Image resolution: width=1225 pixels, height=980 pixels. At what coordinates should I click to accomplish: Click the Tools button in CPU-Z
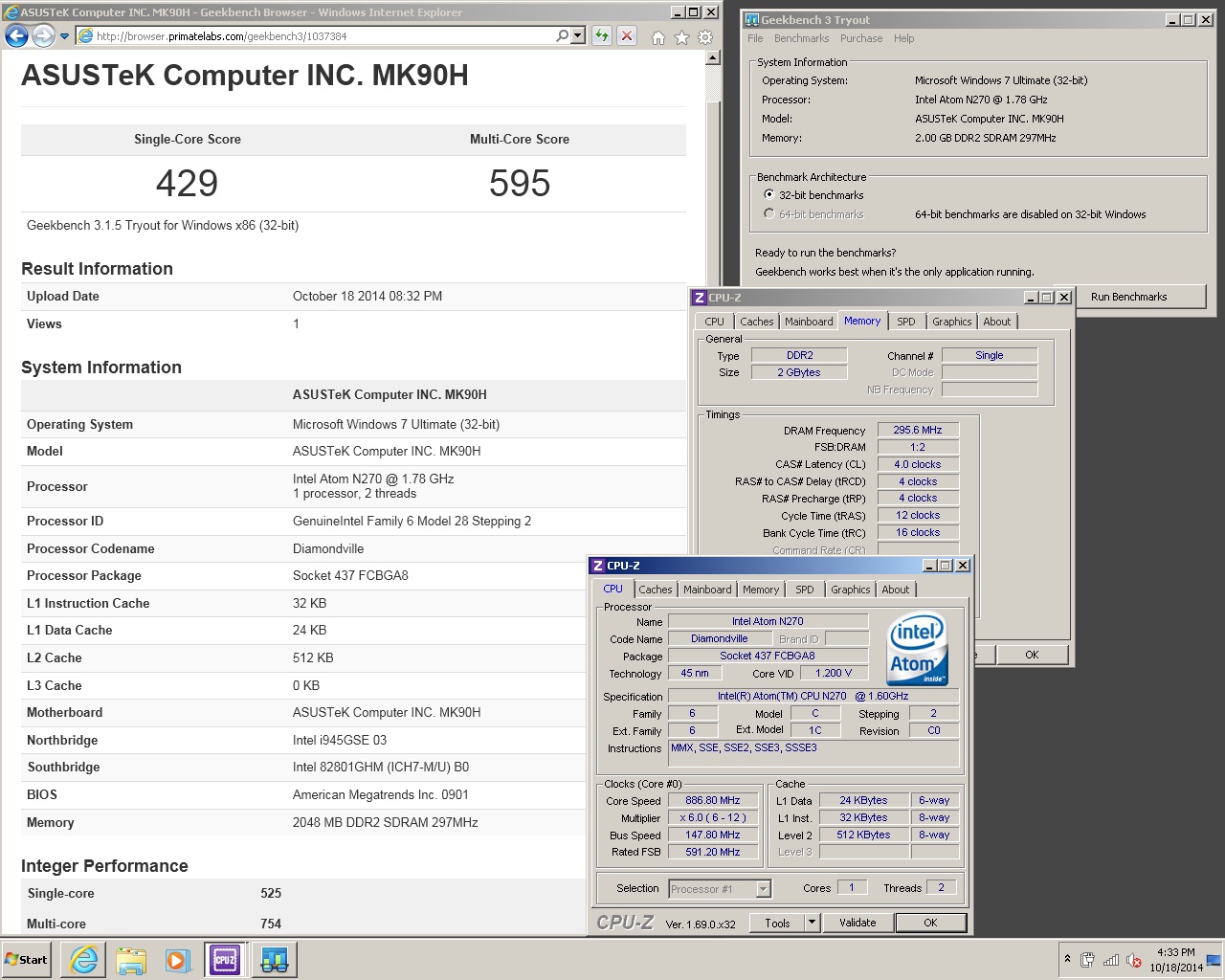click(777, 923)
